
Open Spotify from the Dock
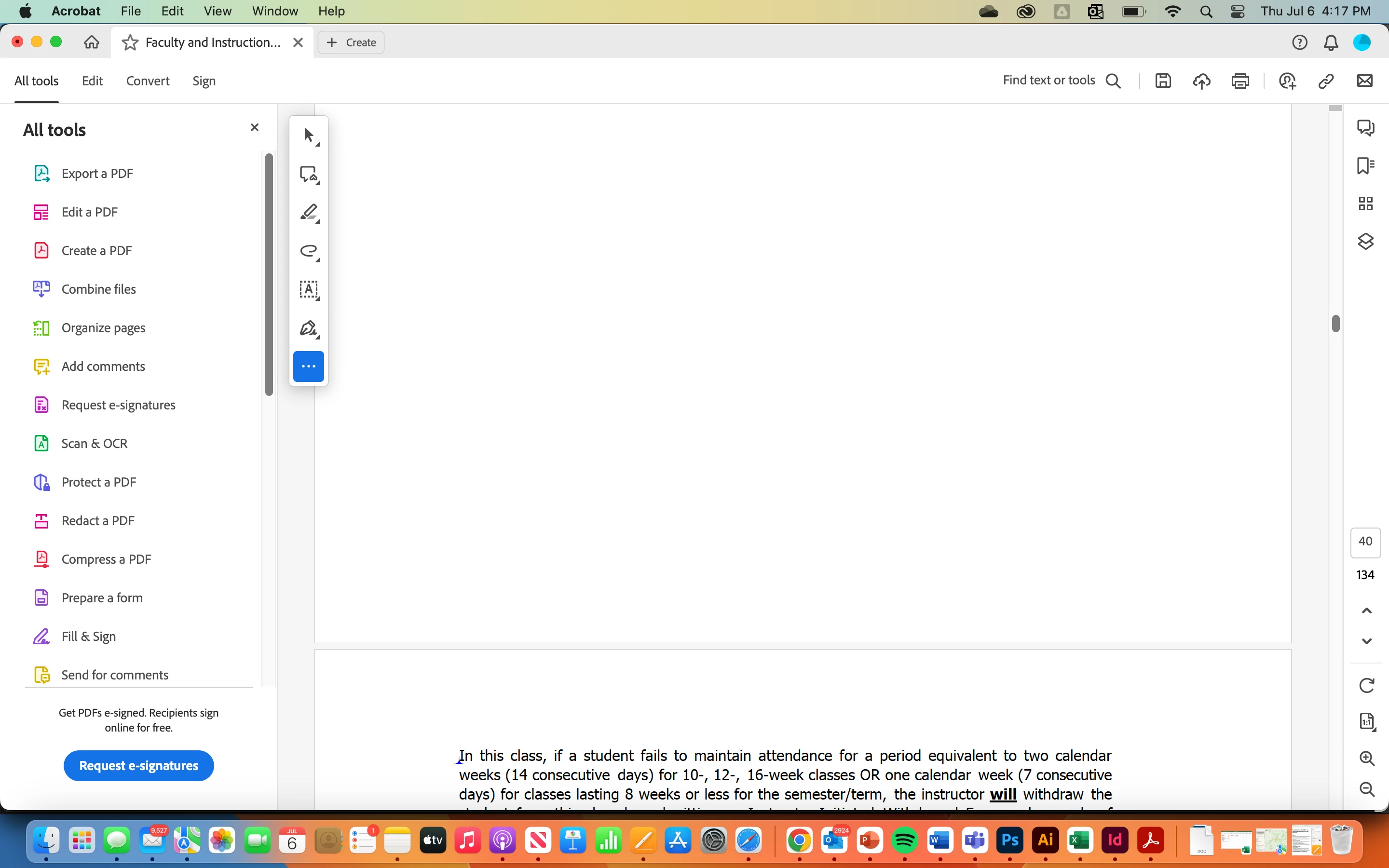pyautogui.click(x=904, y=841)
